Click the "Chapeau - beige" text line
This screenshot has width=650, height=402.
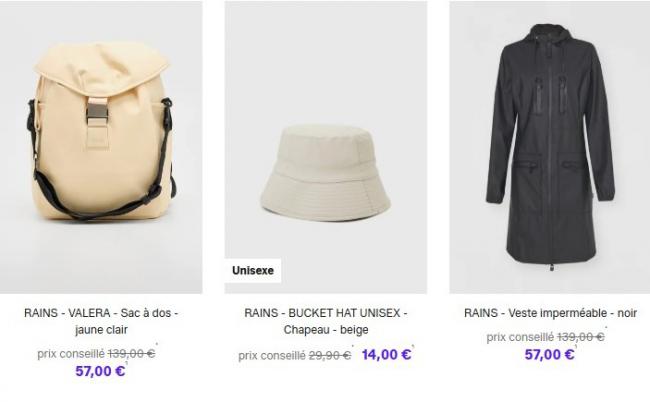point(326,330)
